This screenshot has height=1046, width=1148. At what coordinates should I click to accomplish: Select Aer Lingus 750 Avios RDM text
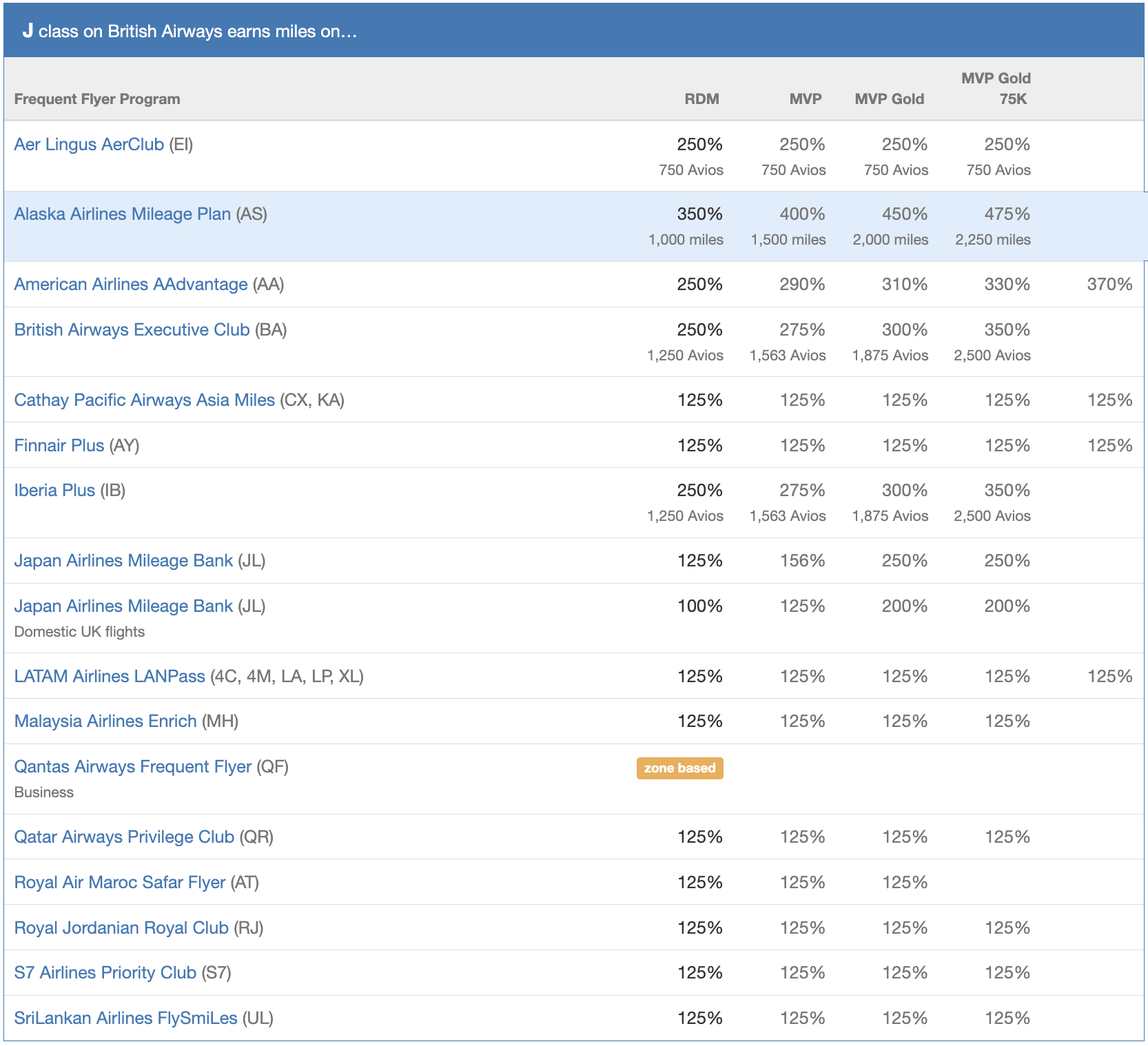click(x=691, y=170)
